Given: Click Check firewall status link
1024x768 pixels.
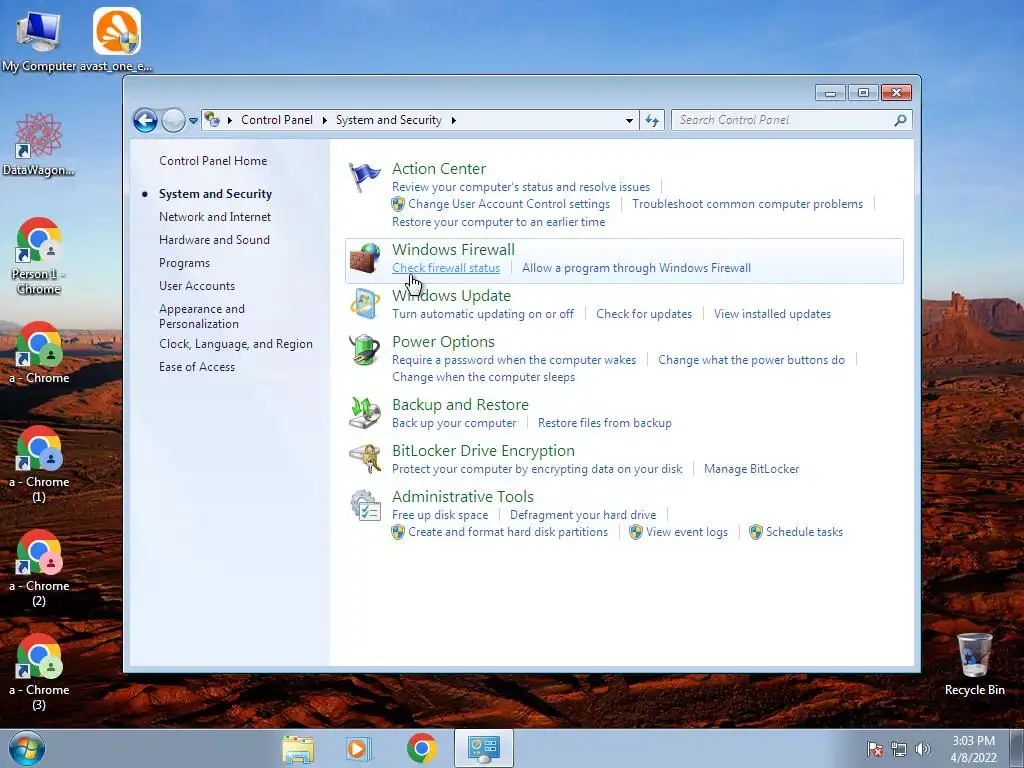Looking at the screenshot, I should point(446,268).
